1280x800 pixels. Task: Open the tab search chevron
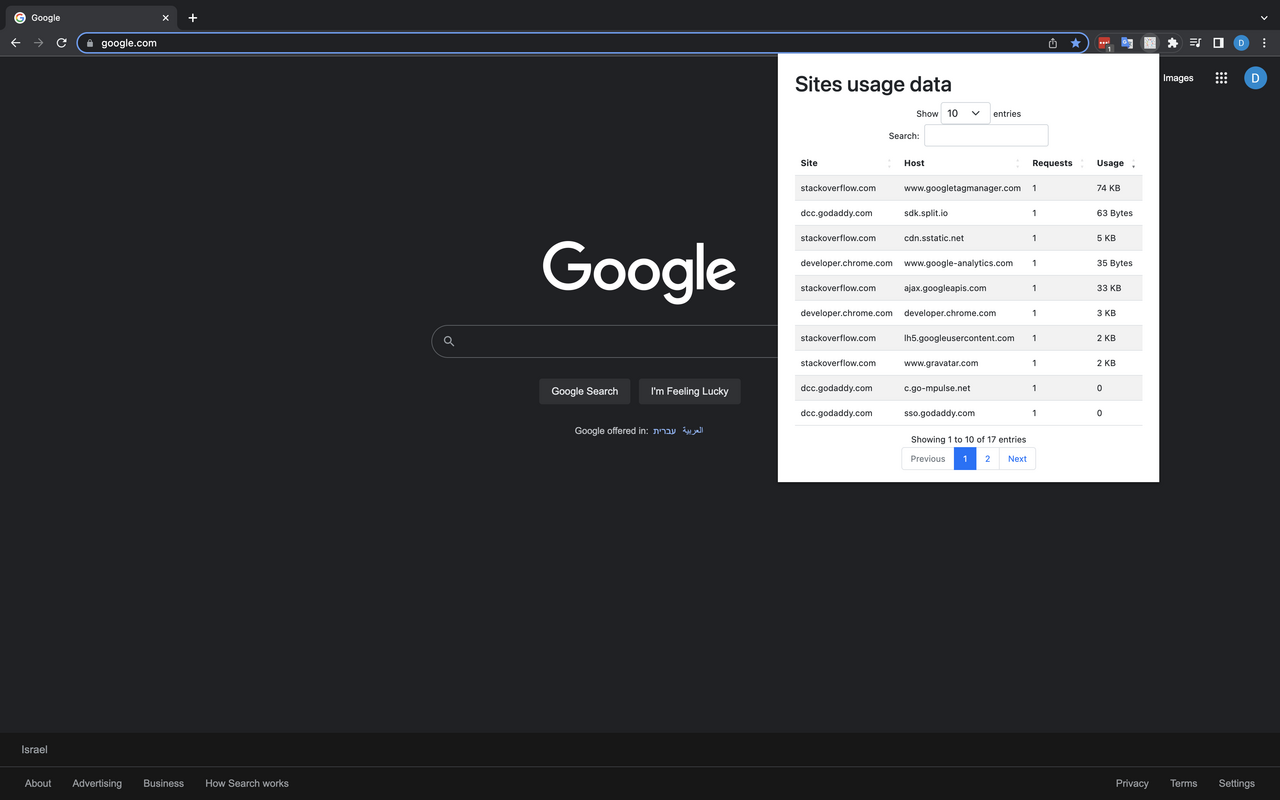pyautogui.click(x=1263, y=17)
